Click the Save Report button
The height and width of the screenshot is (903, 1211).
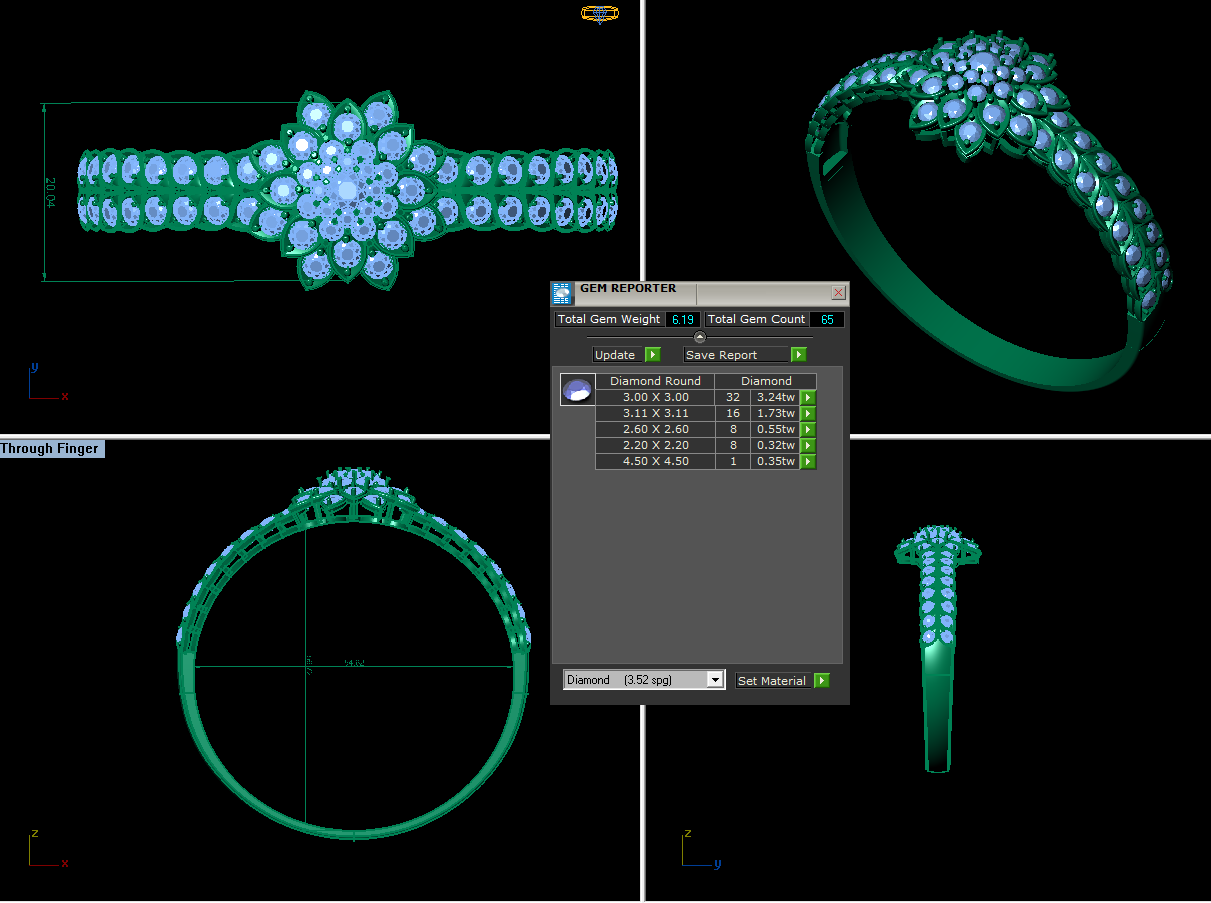[x=737, y=354]
